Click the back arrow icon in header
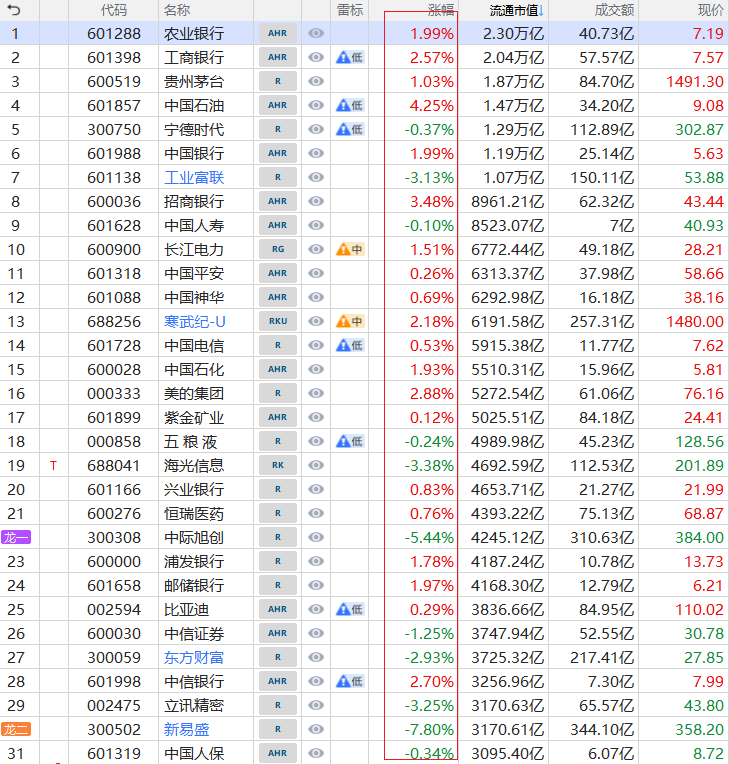 pyautogui.click(x=14, y=10)
